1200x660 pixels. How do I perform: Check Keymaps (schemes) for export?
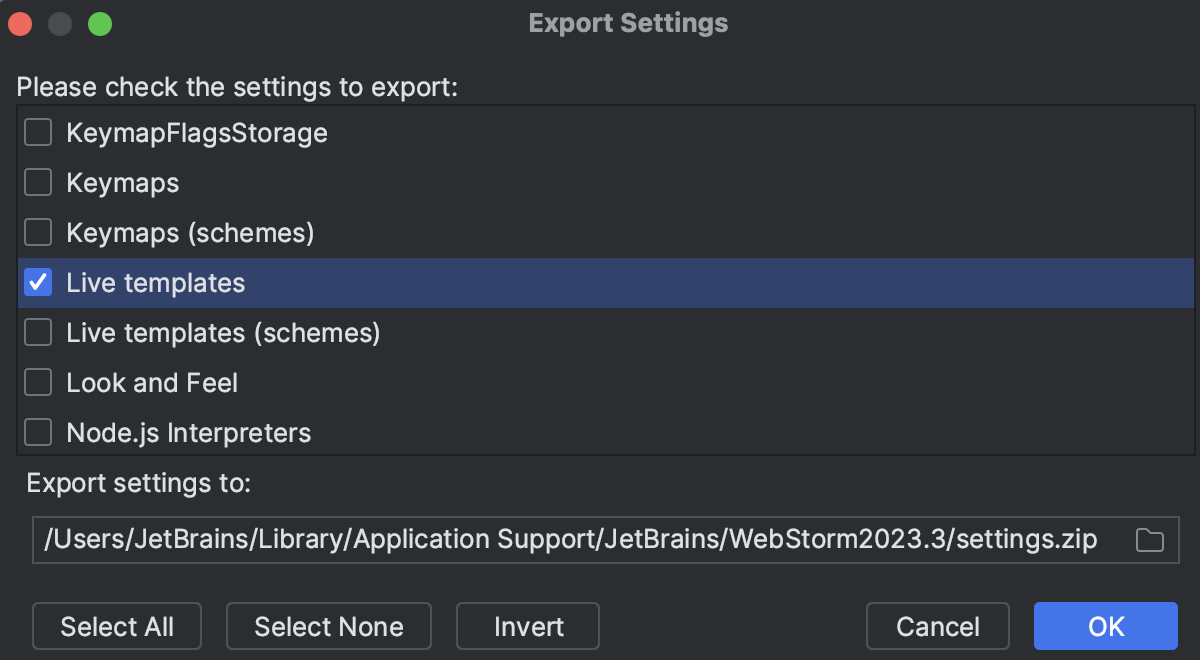click(37, 231)
